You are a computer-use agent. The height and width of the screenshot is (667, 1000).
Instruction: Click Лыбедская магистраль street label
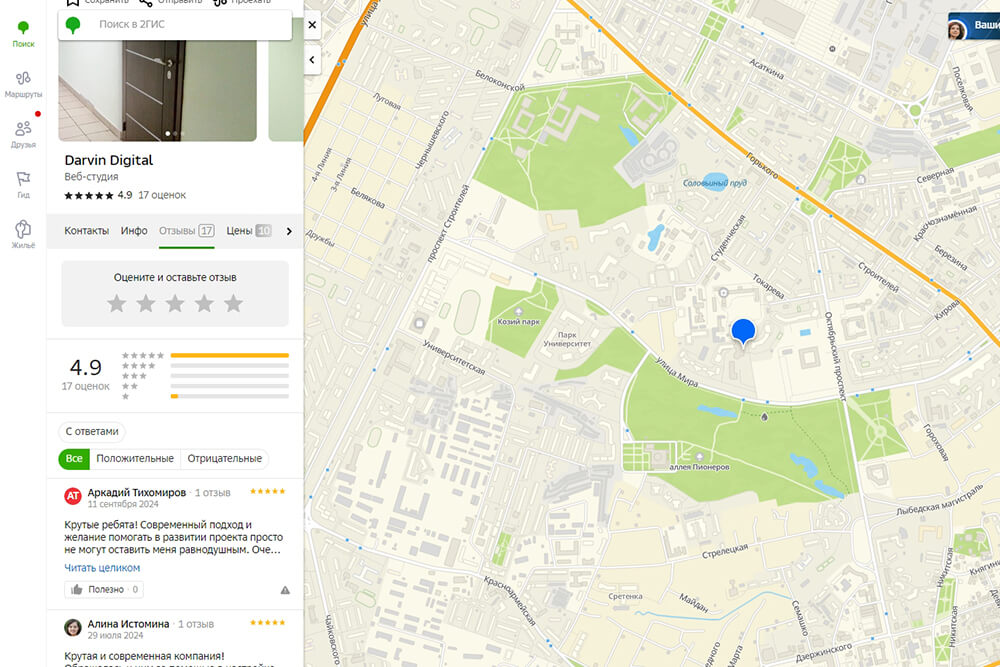[x=939, y=501]
